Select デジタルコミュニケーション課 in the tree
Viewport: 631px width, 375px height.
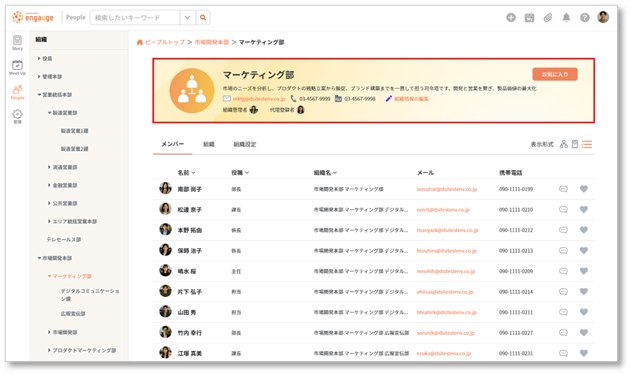tap(90, 295)
